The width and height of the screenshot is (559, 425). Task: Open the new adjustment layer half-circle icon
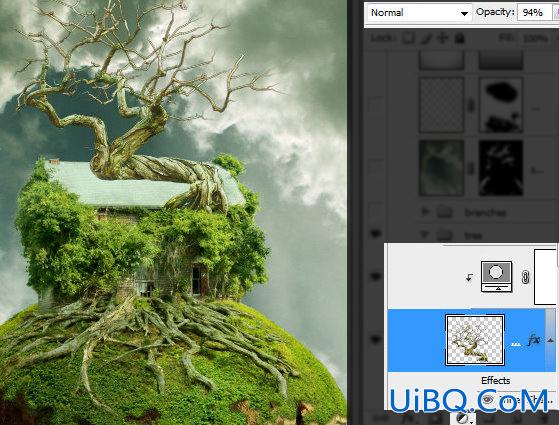point(462,418)
